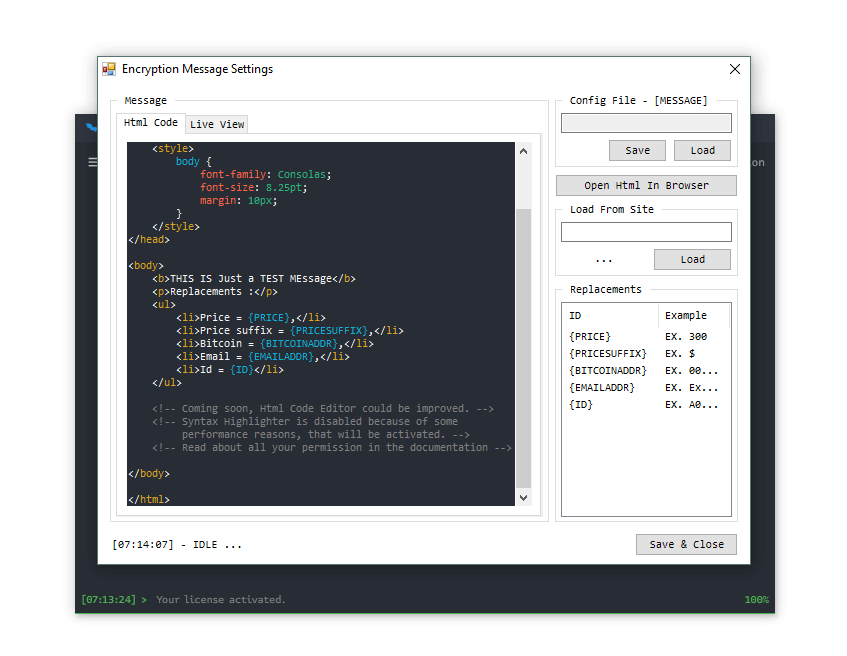Open the hamburger menu behind the dialog
Image resolution: width=847 pixels, height=656 pixels.
click(x=93, y=162)
